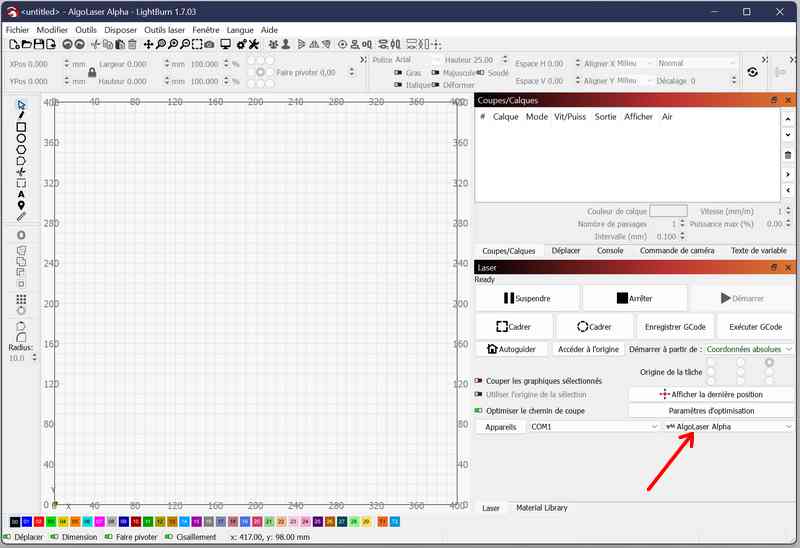
Task: Select the position marker pin tool
Action: pyautogui.click(x=21, y=205)
